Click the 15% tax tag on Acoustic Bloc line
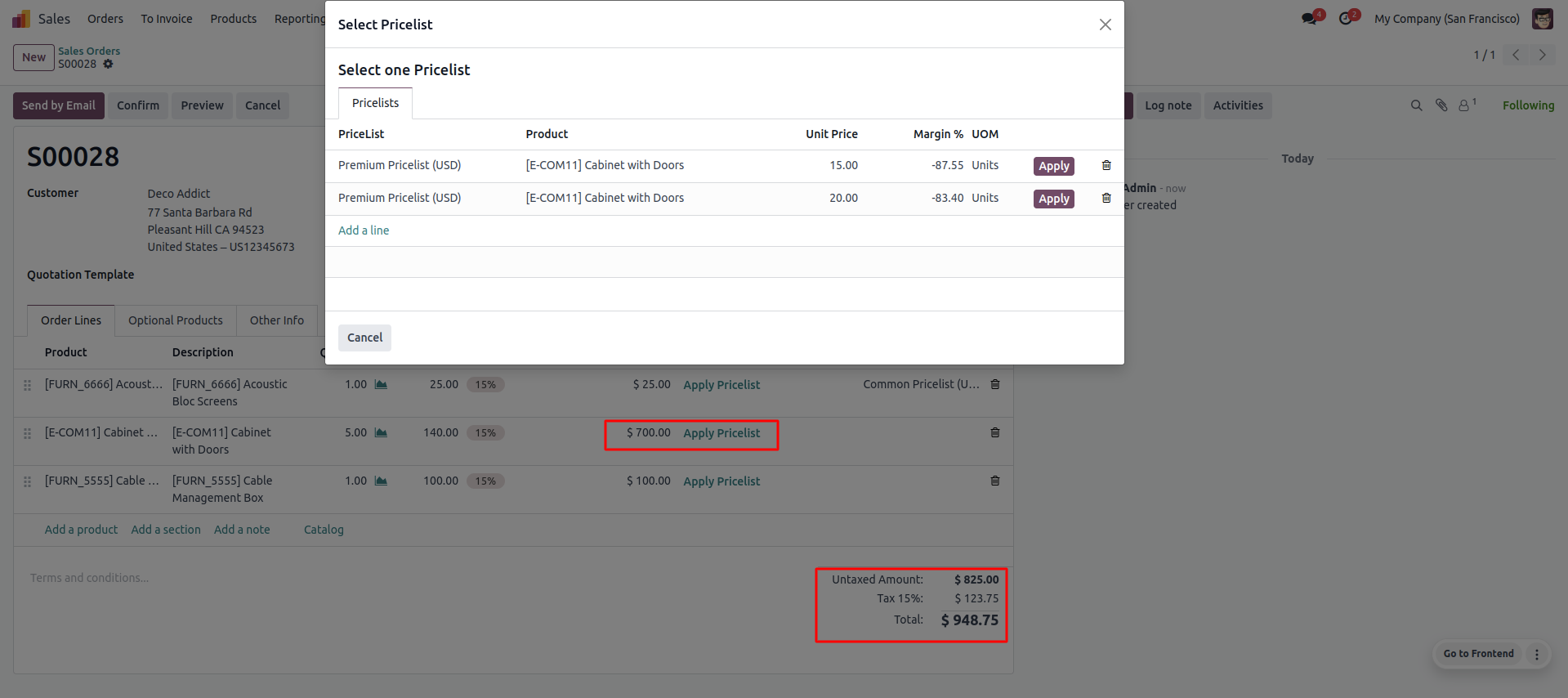1568x698 pixels. click(x=485, y=385)
